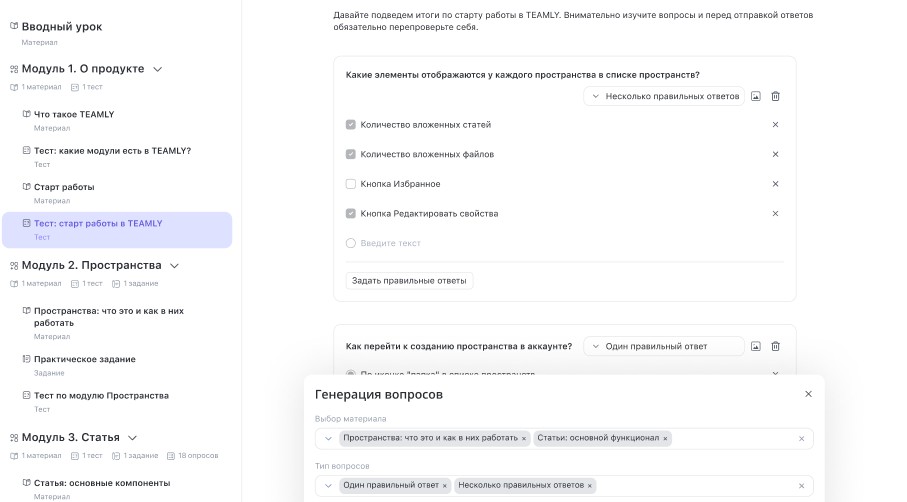907x502 pixels.
Task: Remove answer 'Кнопка Избранное'
Action: click(775, 184)
